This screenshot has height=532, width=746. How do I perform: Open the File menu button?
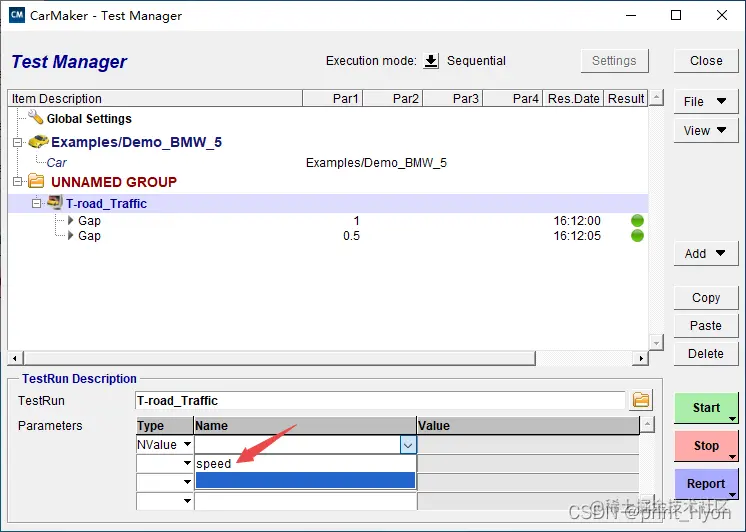[706, 101]
